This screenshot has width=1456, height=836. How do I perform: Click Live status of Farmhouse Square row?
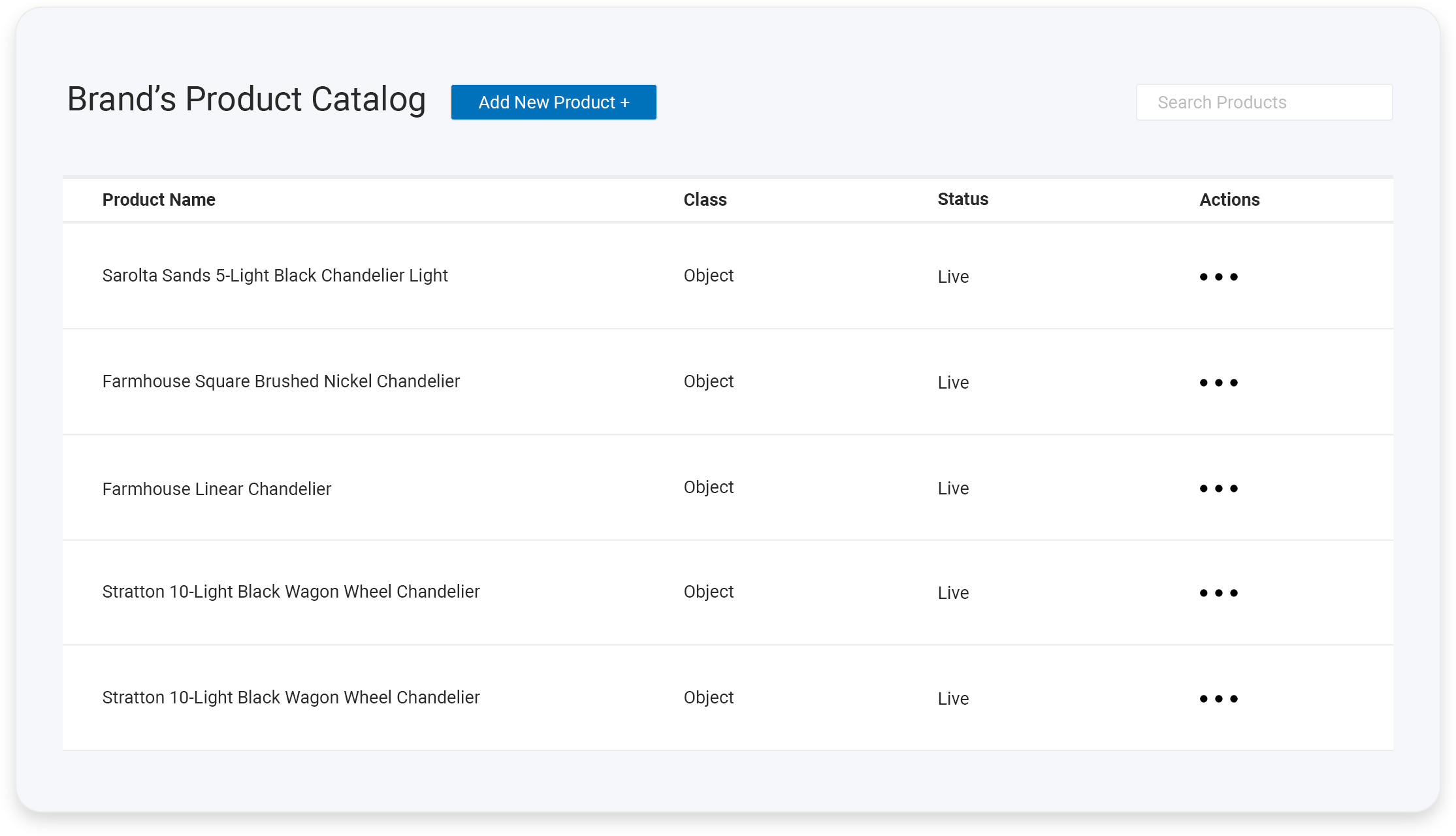coord(953,383)
